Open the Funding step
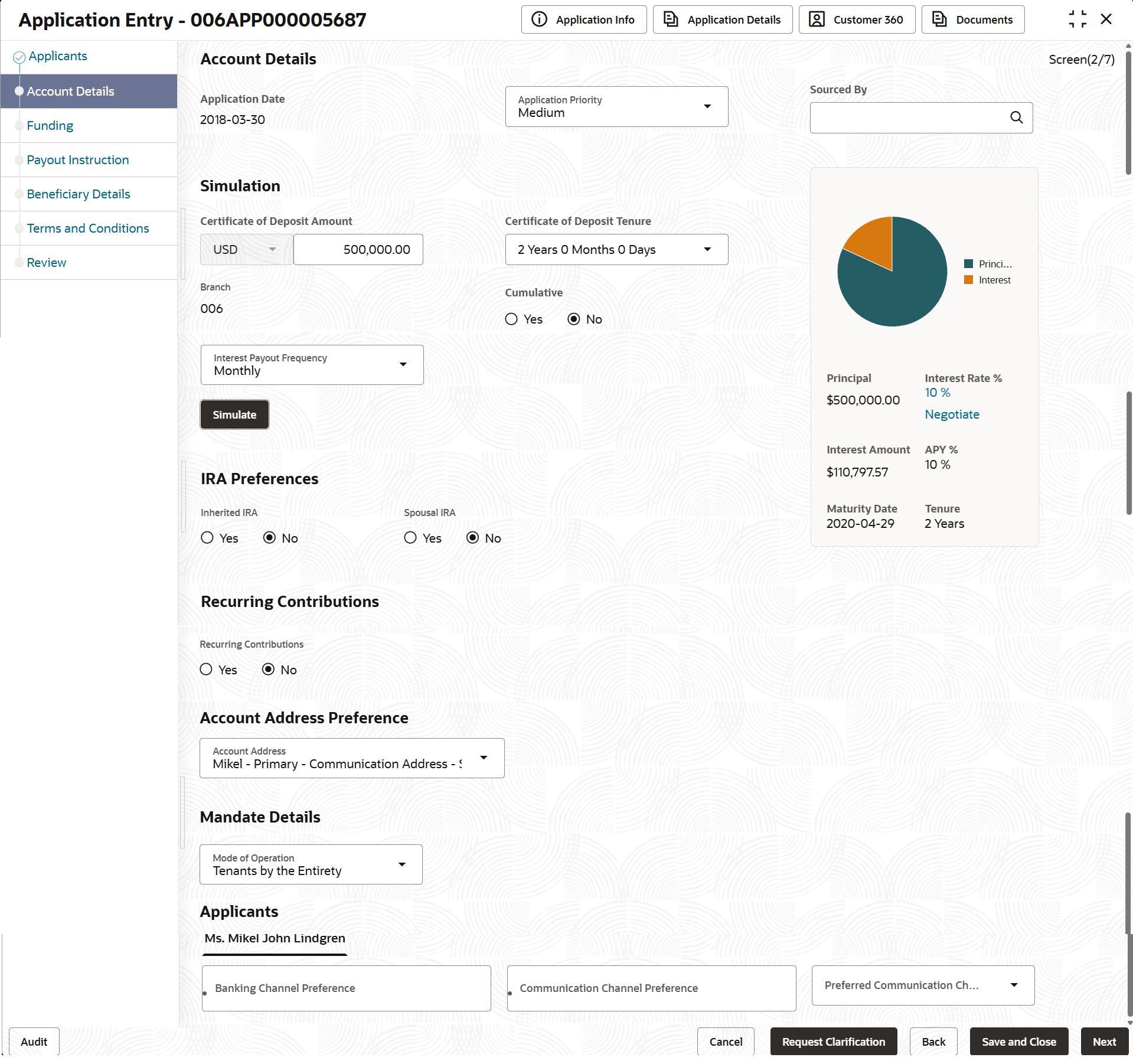 [x=50, y=126]
